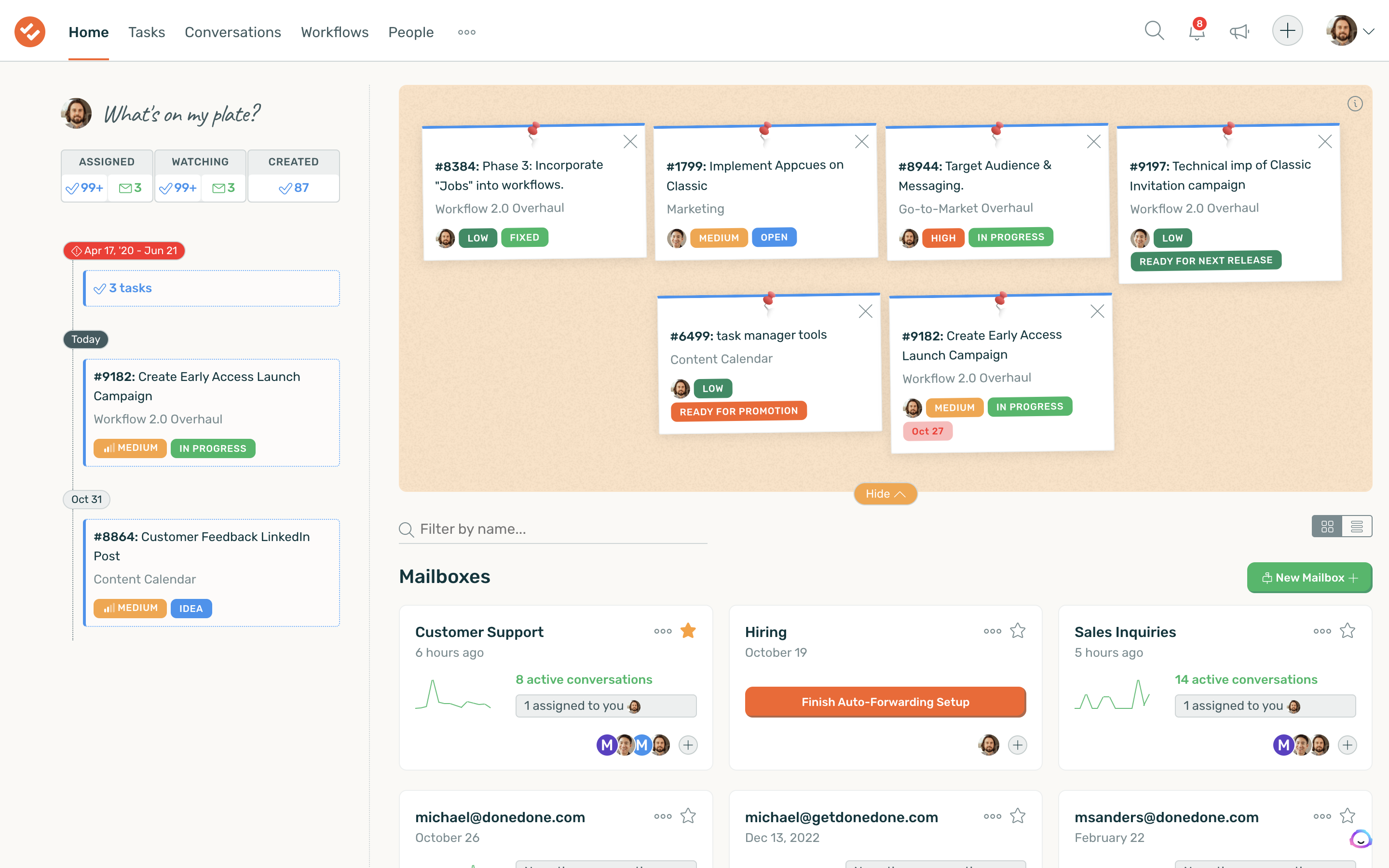This screenshot has height=868, width=1389.
Task: Switch mailboxes to list view
Action: [1357, 526]
